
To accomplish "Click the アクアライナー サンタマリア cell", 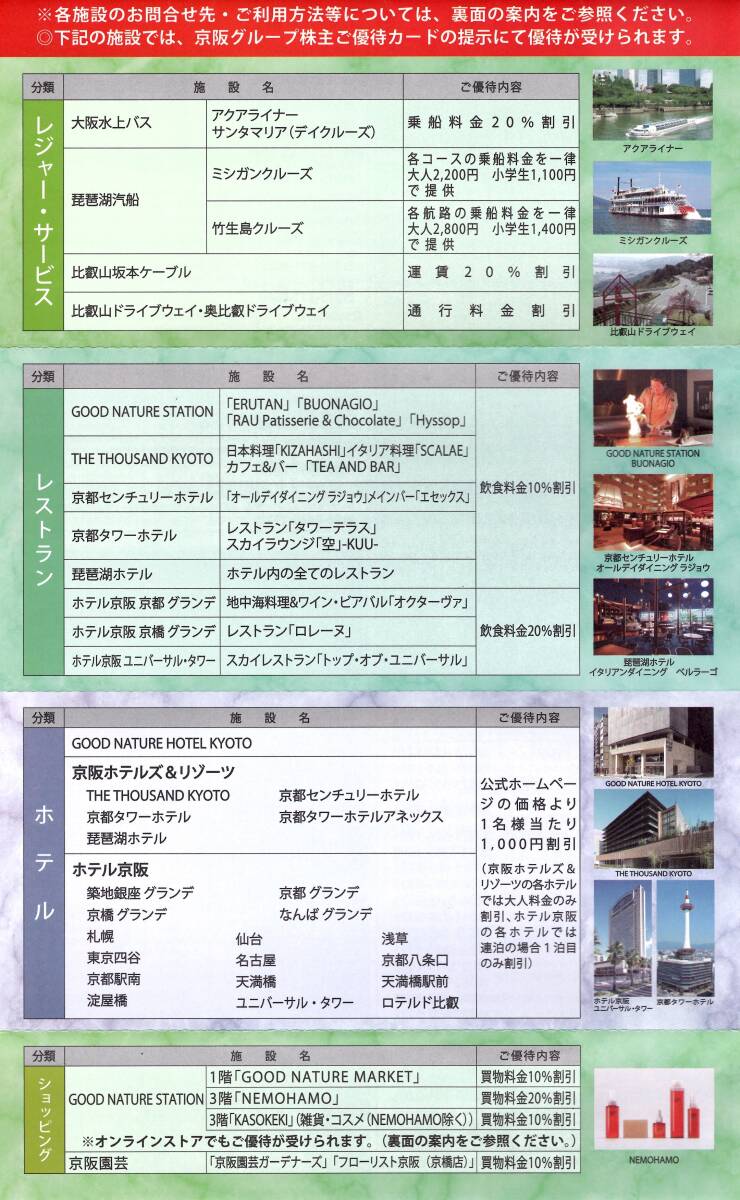I will pyautogui.click(x=304, y=123).
